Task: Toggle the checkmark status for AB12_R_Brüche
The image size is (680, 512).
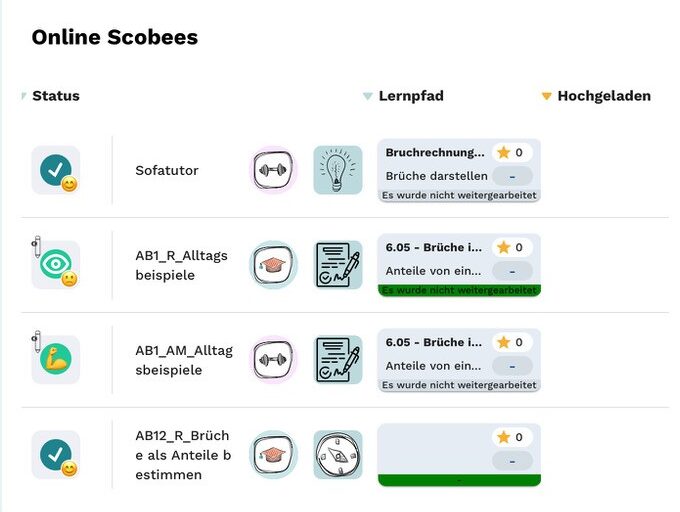Action: 55,455
